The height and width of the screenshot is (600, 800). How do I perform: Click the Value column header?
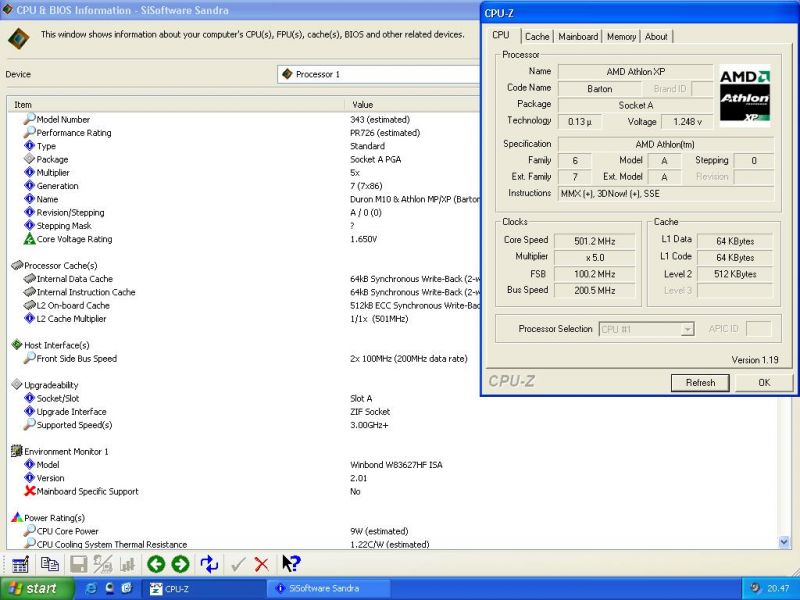[412, 105]
